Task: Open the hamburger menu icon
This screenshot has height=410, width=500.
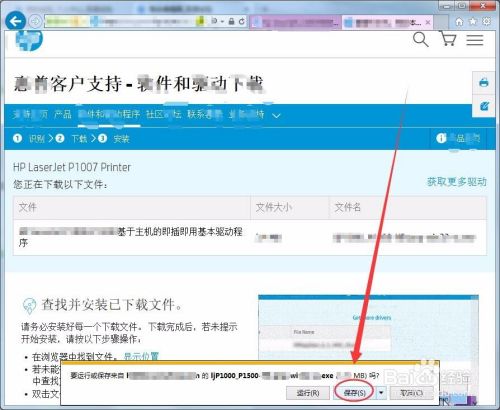Action: [x=475, y=40]
